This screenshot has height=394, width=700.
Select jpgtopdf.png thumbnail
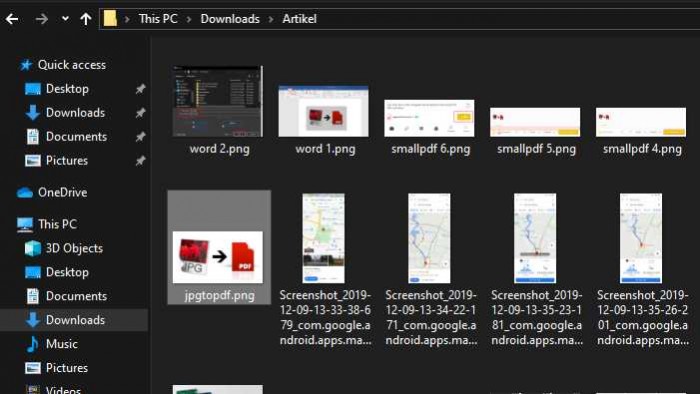218,257
